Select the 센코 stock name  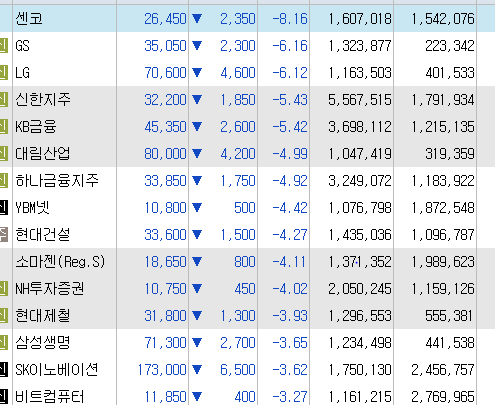coord(29,19)
